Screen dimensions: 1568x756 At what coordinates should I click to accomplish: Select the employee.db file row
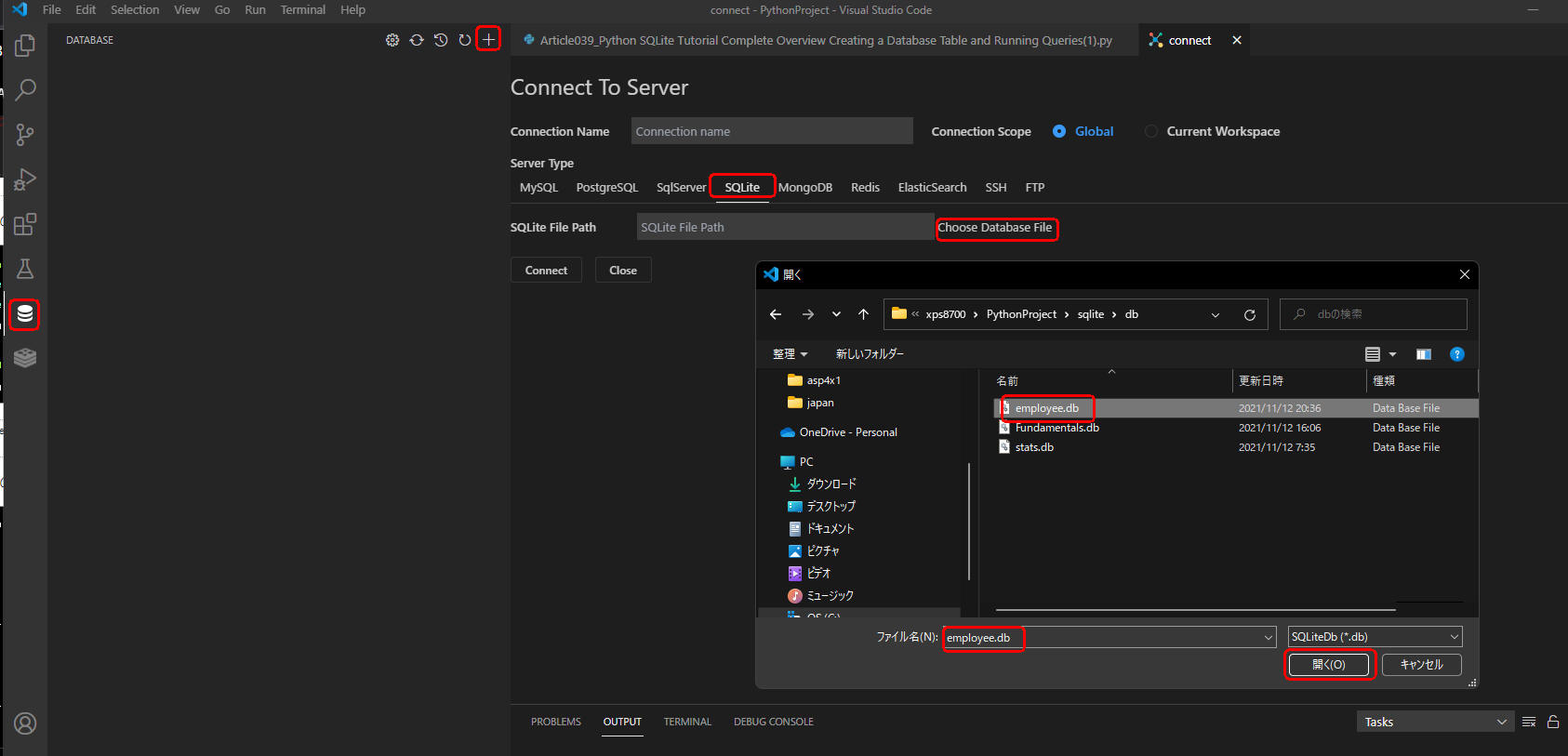point(1236,408)
